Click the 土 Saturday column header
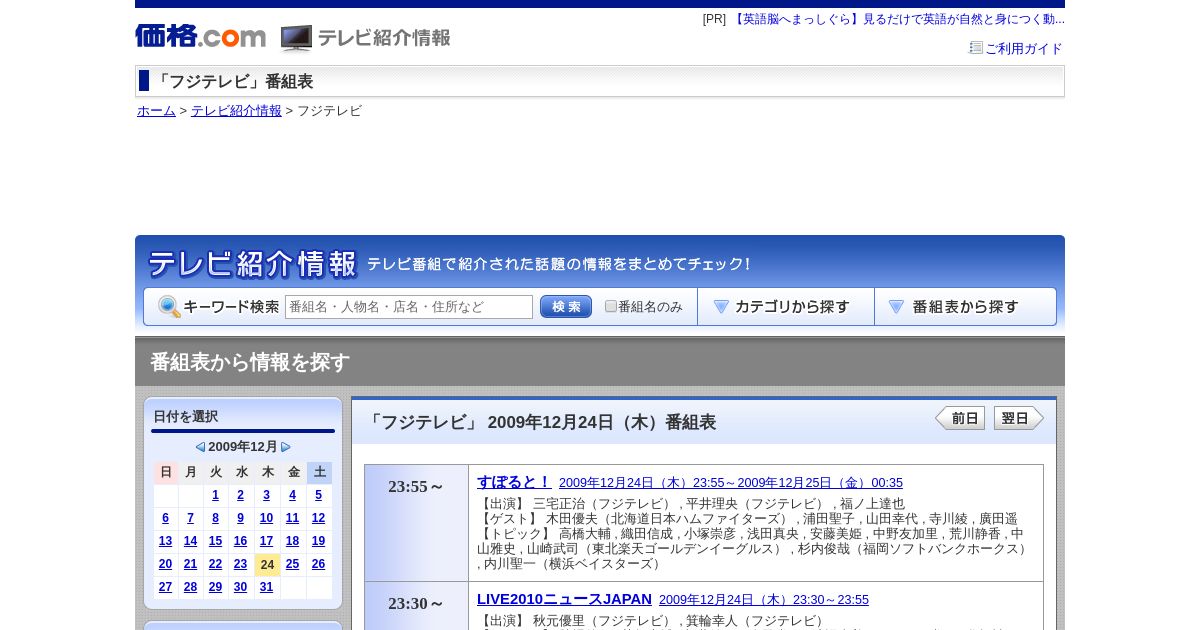 tap(319, 472)
